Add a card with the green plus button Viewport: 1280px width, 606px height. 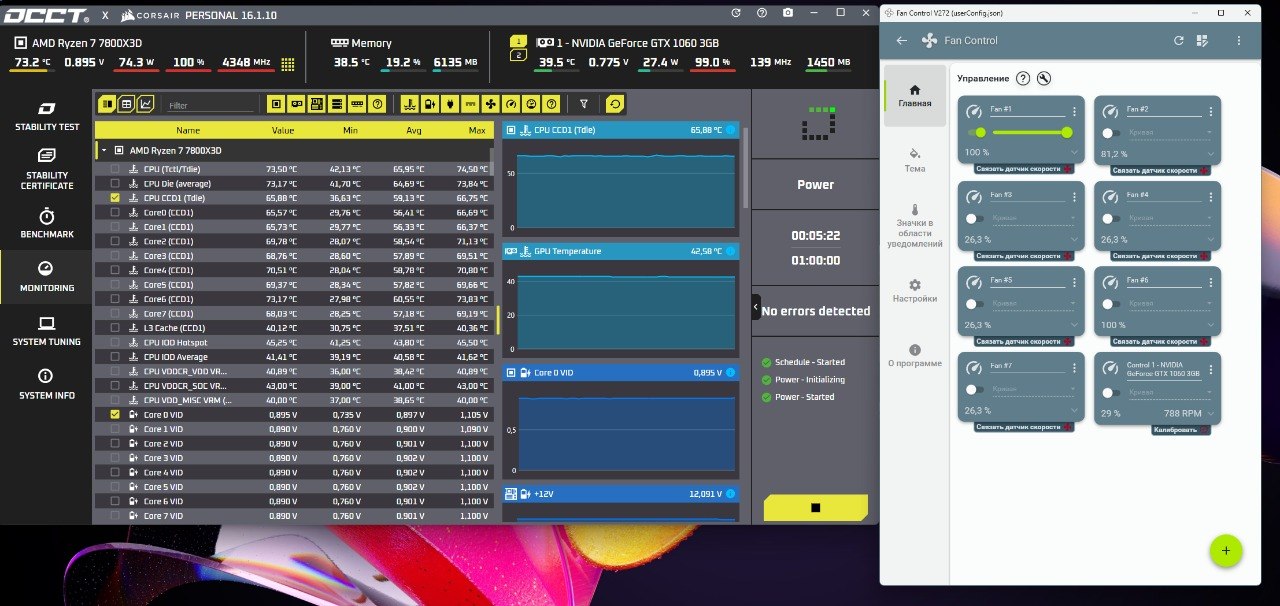1225,550
